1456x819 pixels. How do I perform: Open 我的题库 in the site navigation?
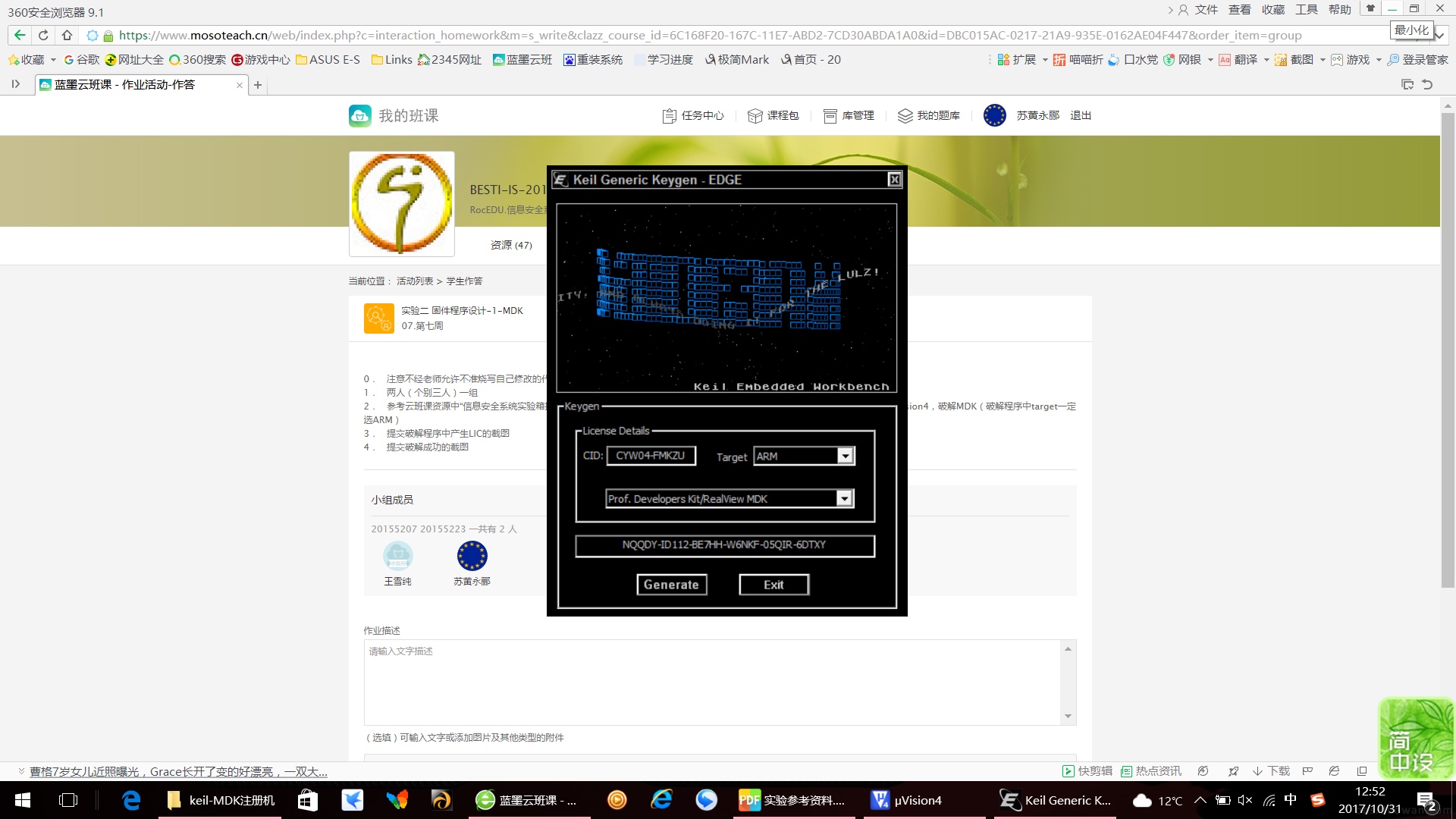(x=929, y=115)
